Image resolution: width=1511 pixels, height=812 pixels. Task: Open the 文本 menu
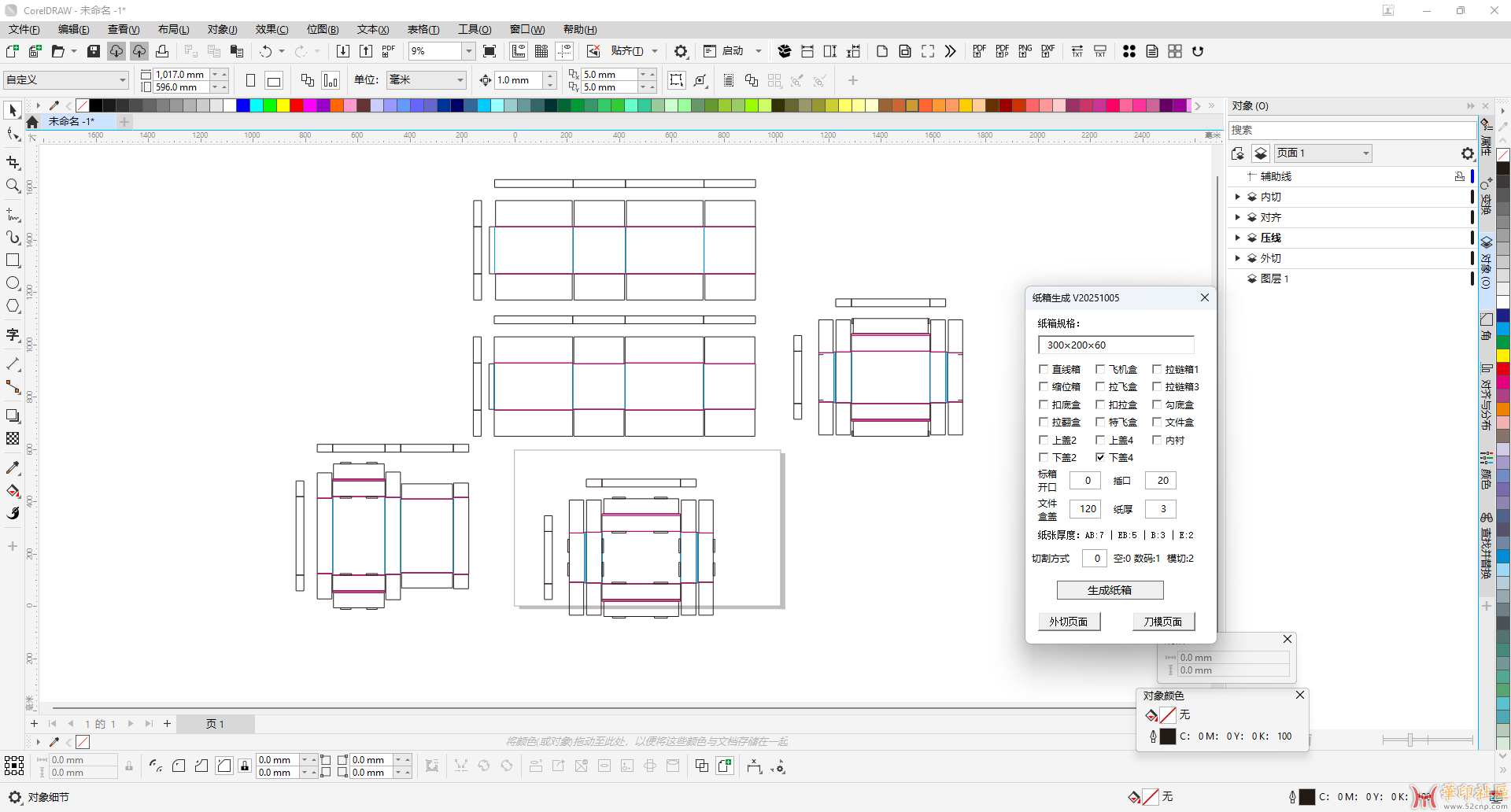(372, 29)
